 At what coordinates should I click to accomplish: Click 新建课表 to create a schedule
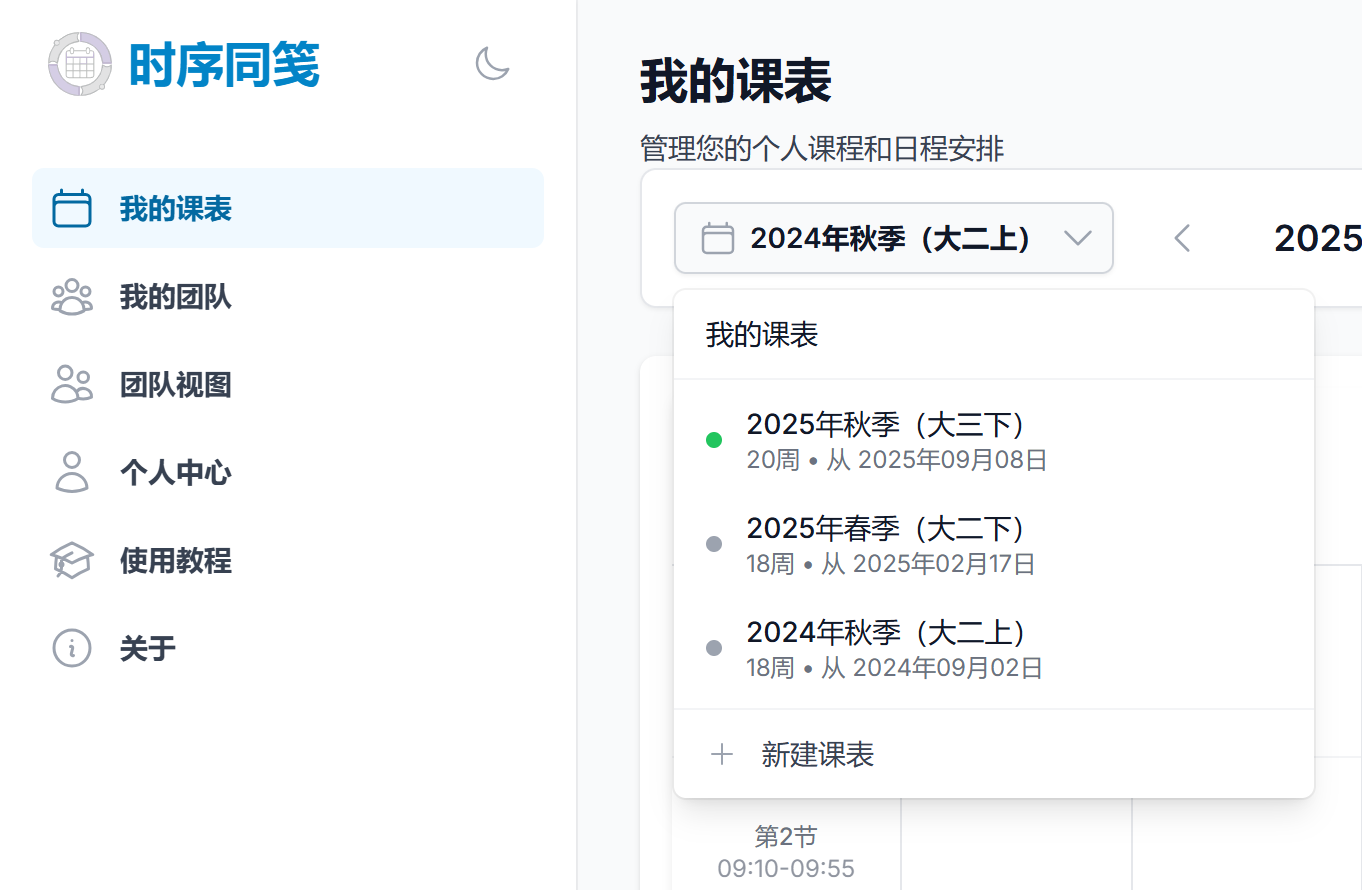pos(817,754)
